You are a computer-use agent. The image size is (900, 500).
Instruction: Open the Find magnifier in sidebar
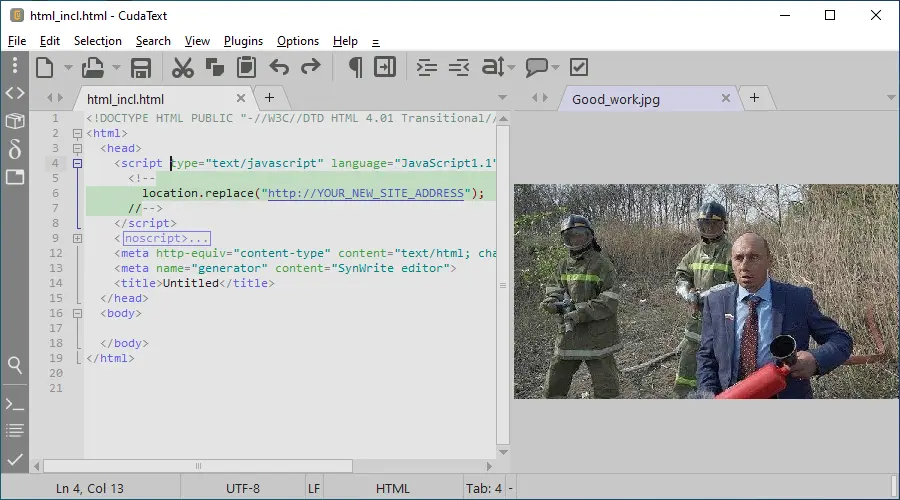point(15,365)
